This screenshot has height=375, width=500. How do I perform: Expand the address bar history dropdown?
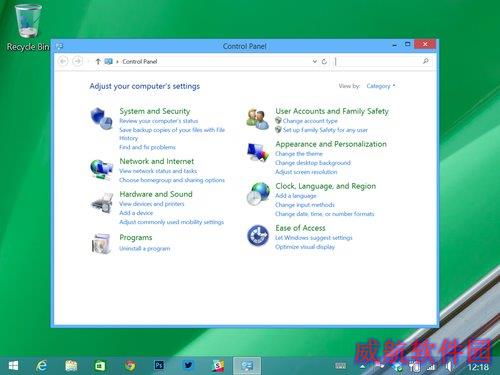(x=314, y=61)
